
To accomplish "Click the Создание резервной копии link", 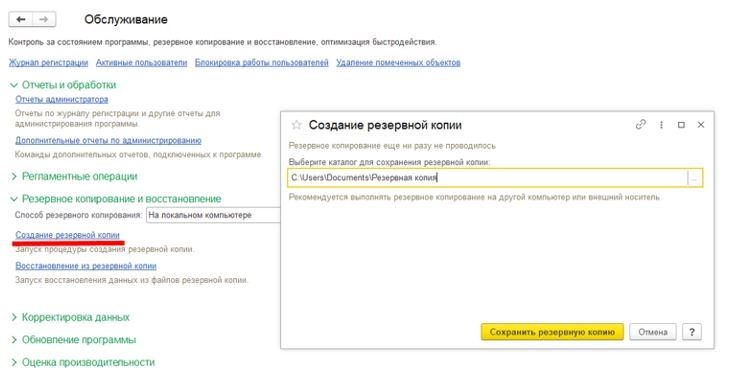I will tap(67, 235).
